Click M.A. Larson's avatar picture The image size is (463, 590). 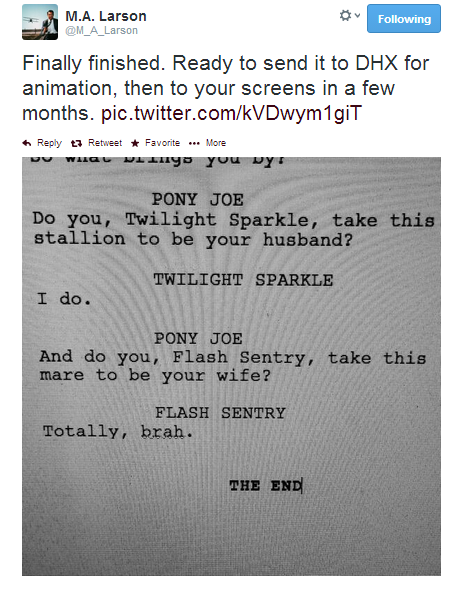40,22
